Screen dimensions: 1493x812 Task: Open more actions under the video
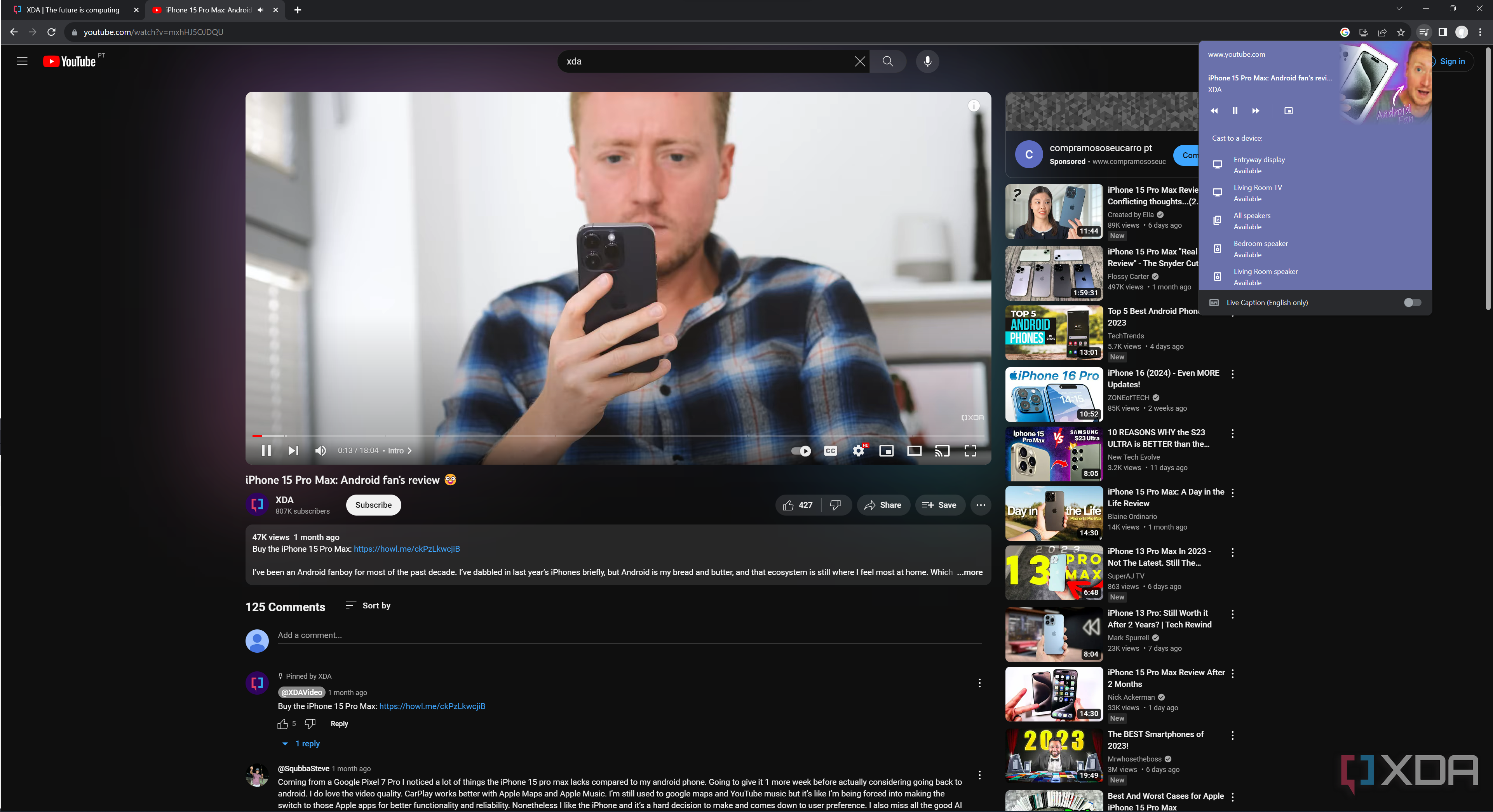click(x=980, y=505)
